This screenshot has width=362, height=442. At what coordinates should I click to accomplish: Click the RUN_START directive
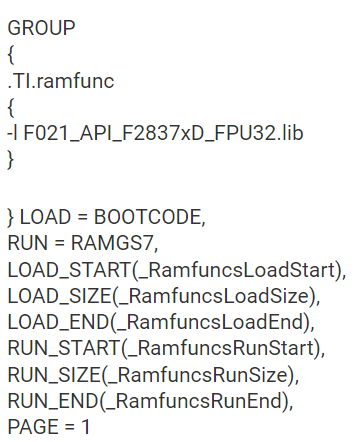coord(64,348)
